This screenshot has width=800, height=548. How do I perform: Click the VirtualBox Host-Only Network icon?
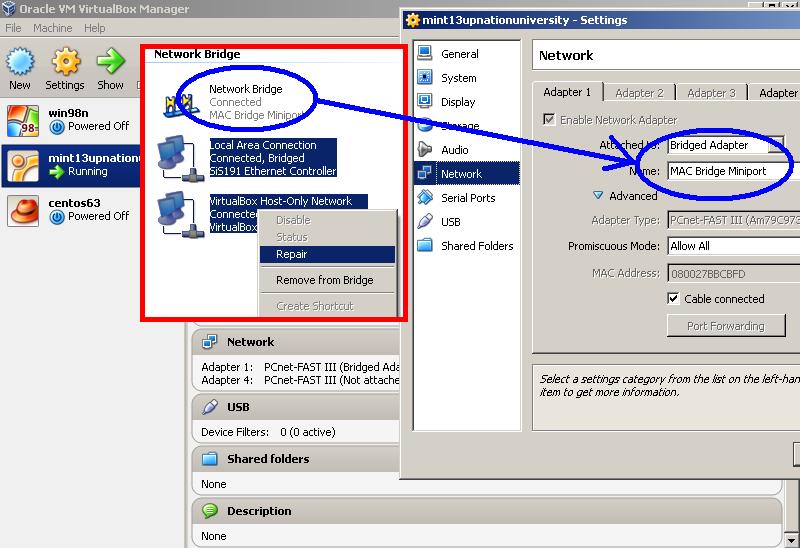[180, 215]
